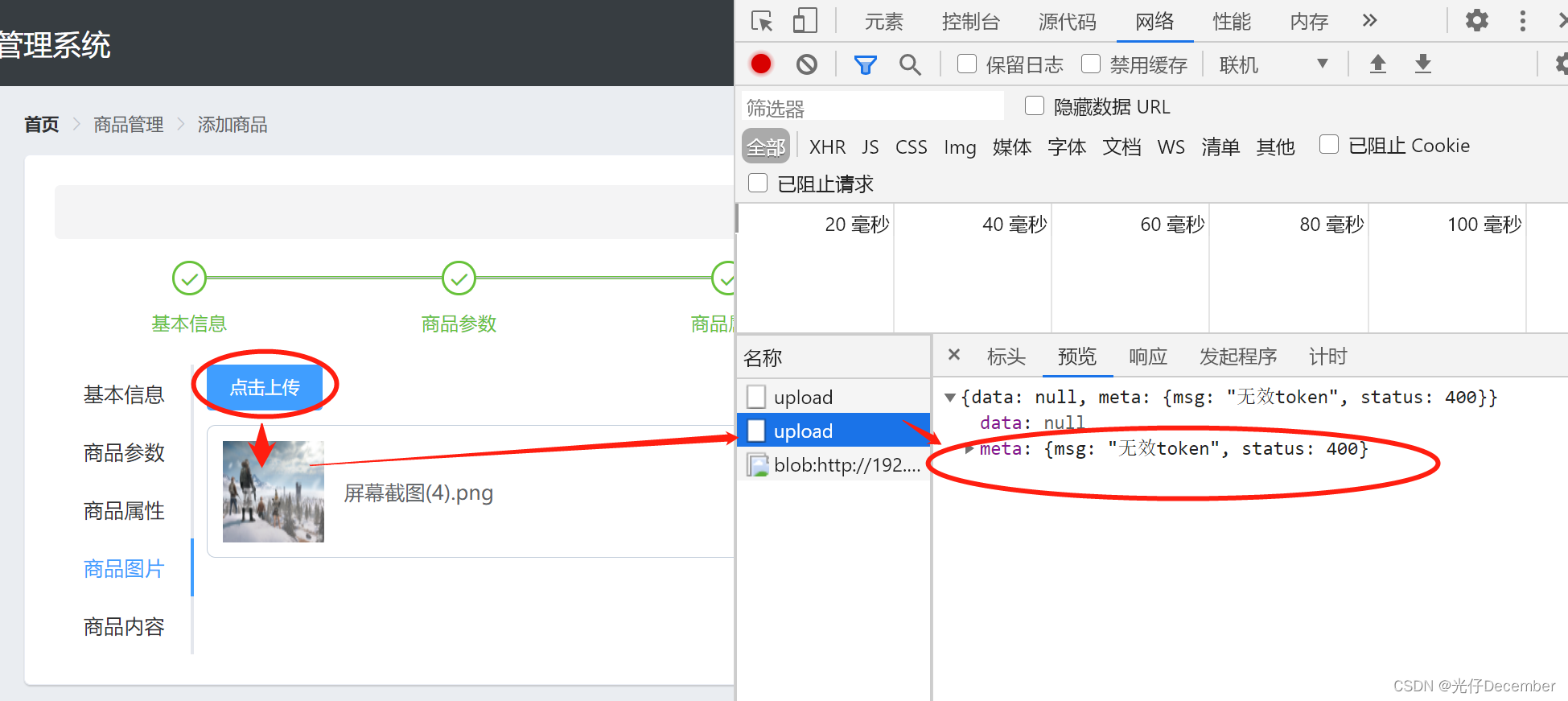Export HAR file download arrow
Screen dimensions: 1568x701
[1422, 64]
